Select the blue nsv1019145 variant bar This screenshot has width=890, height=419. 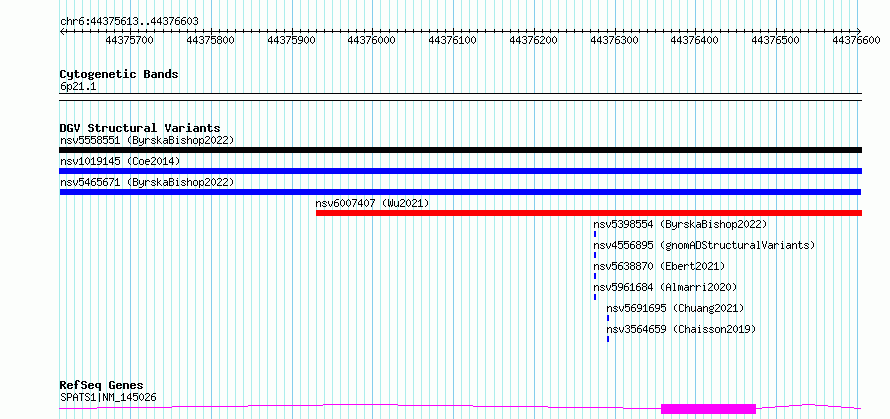pyautogui.click(x=460, y=171)
